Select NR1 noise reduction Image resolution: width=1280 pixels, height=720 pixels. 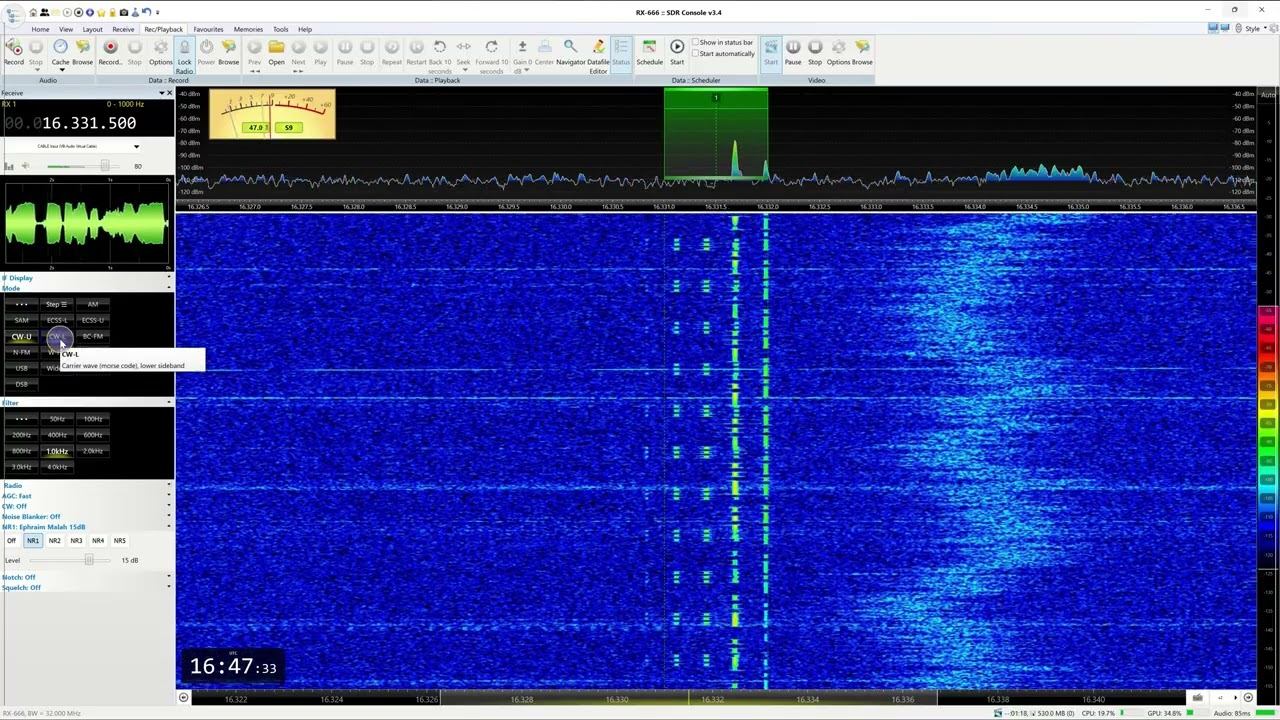click(33, 540)
